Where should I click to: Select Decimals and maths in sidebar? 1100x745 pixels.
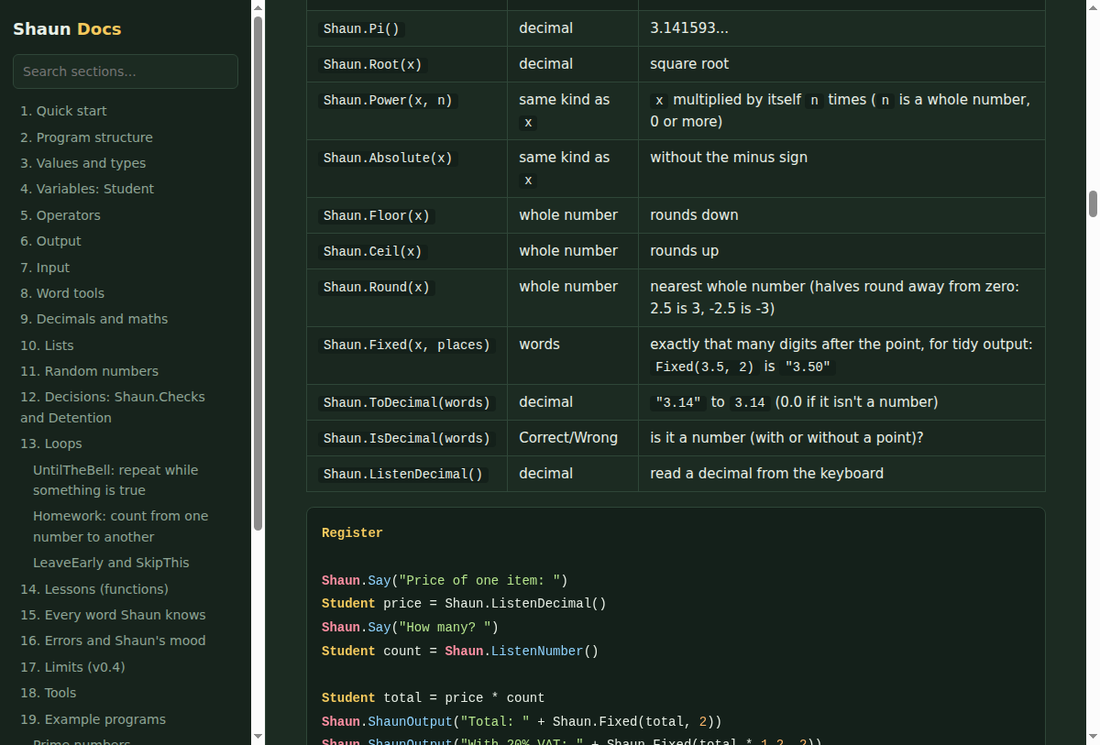pyautogui.click(x=94, y=318)
